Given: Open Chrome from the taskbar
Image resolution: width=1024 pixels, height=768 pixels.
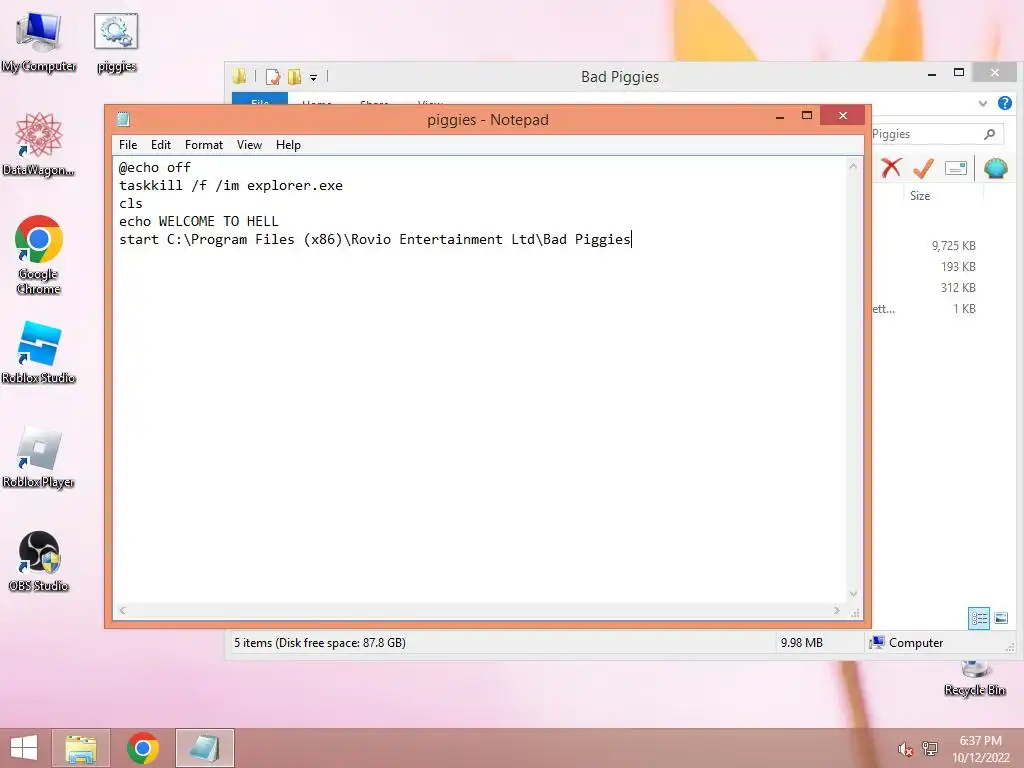Looking at the screenshot, I should pos(143,748).
